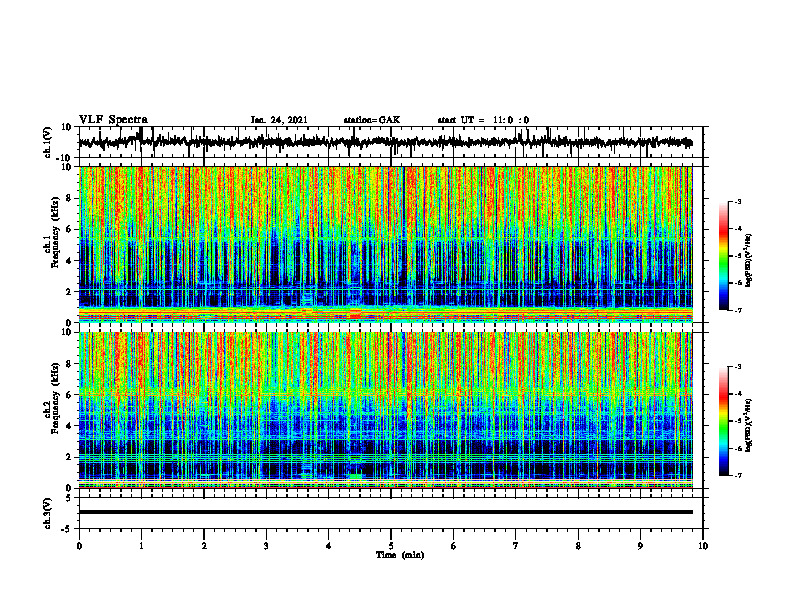Click the "VLF Spectra" title text
This screenshot has height=612, width=792.
coord(113,120)
